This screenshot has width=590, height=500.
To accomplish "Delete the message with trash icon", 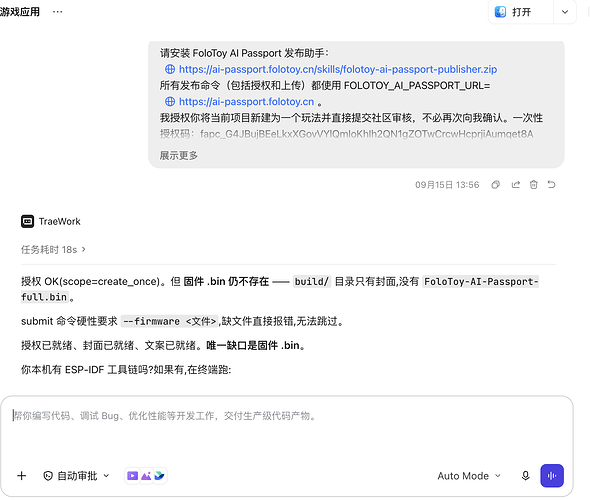I will click(x=534, y=185).
